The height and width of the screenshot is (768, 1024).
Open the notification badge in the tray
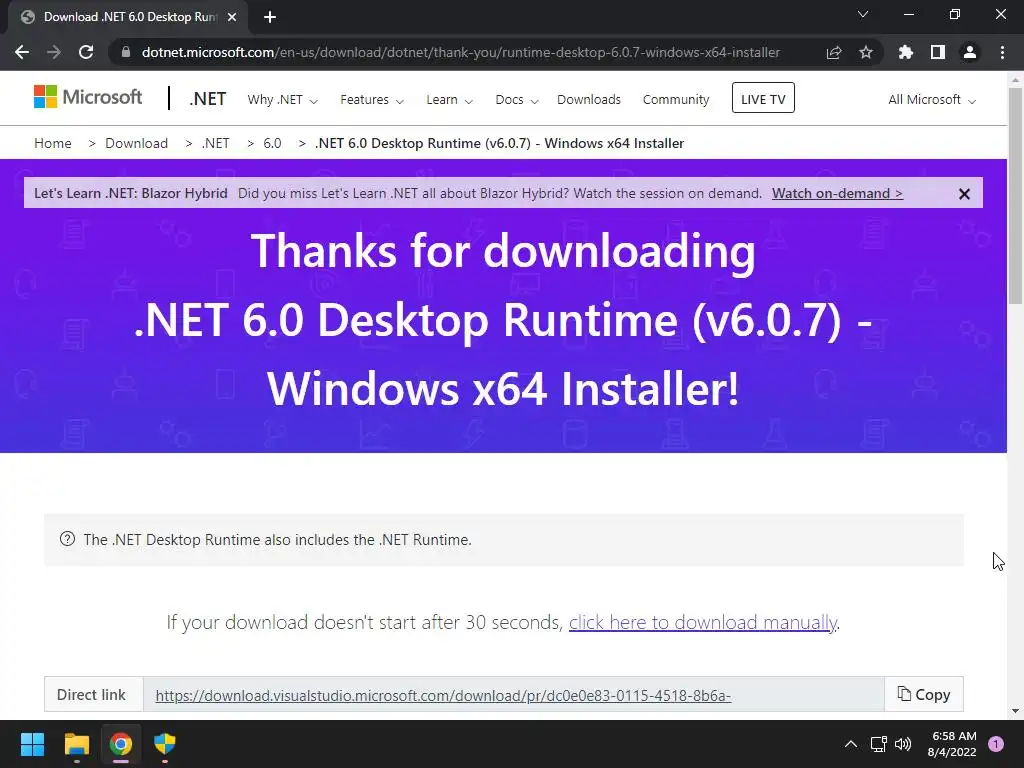996,744
